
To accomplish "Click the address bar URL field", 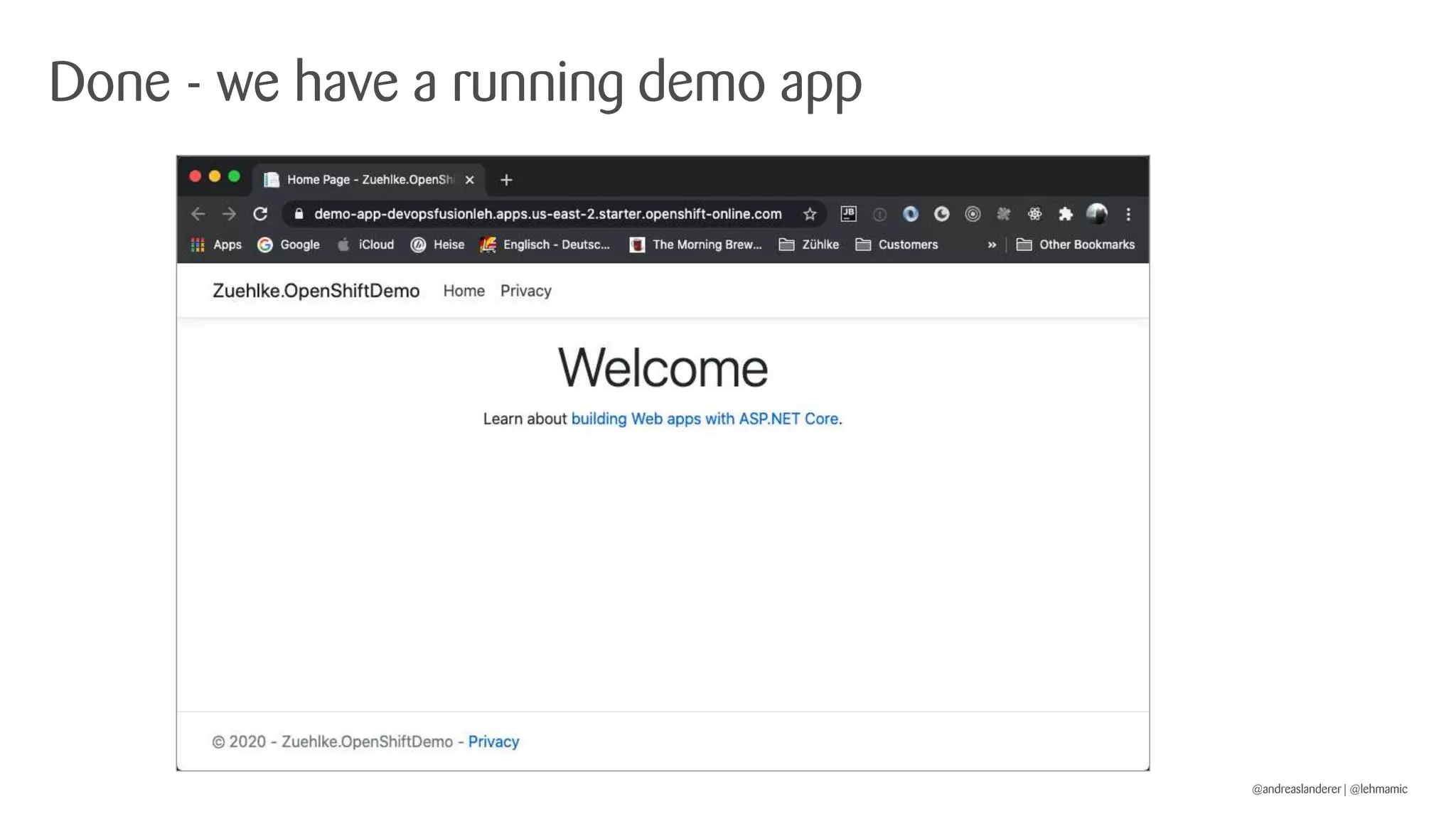I will pos(547,214).
